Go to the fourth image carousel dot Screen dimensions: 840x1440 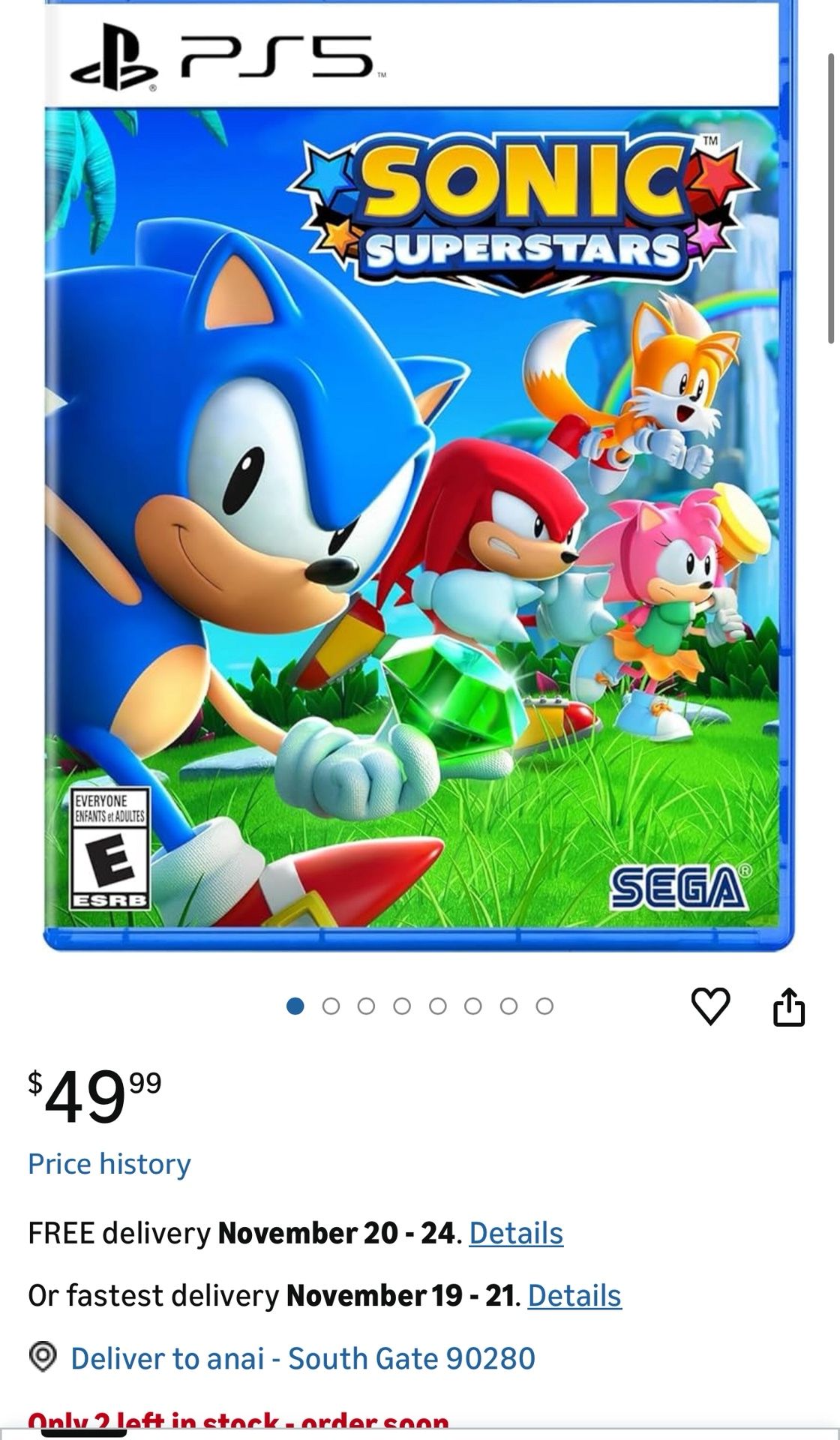click(402, 1006)
